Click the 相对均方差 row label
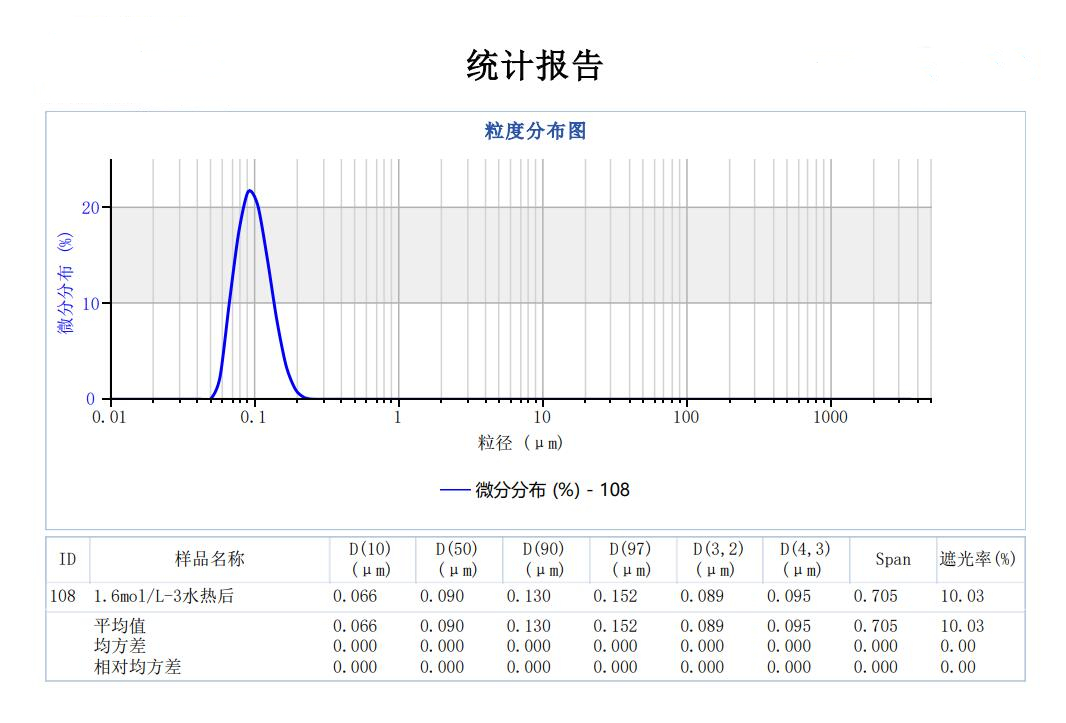The height and width of the screenshot is (723, 1066). point(137,667)
